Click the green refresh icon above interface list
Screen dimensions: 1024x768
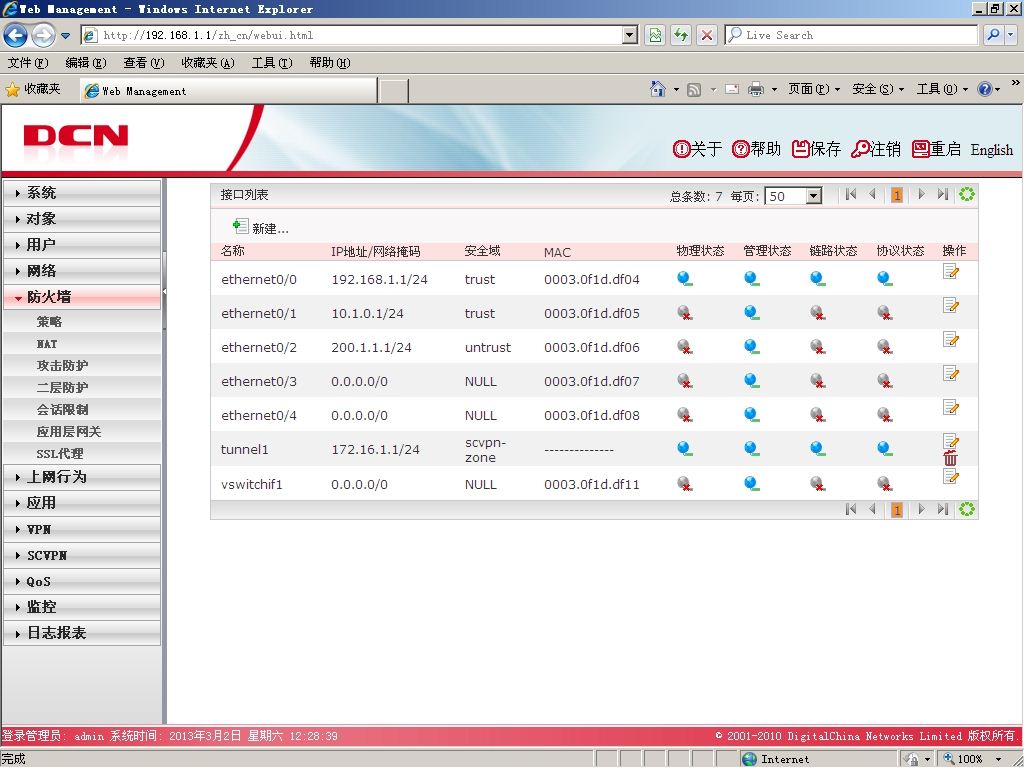point(967,194)
